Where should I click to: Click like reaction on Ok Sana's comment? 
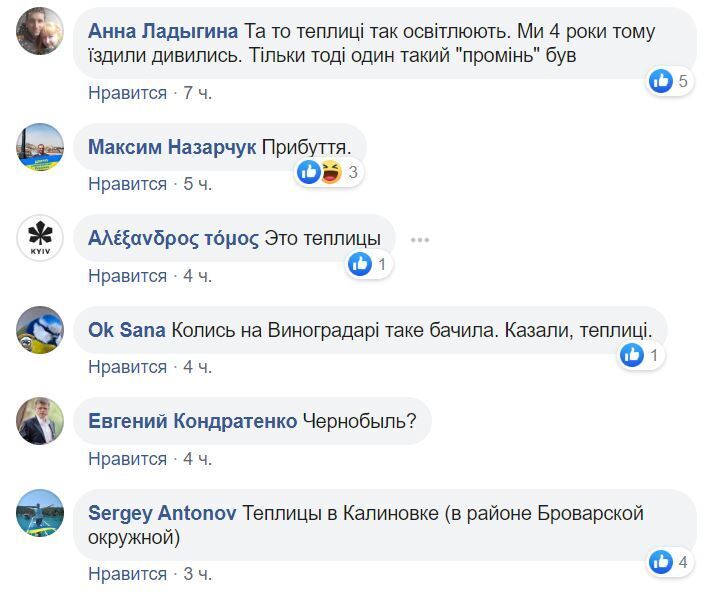tap(632, 355)
